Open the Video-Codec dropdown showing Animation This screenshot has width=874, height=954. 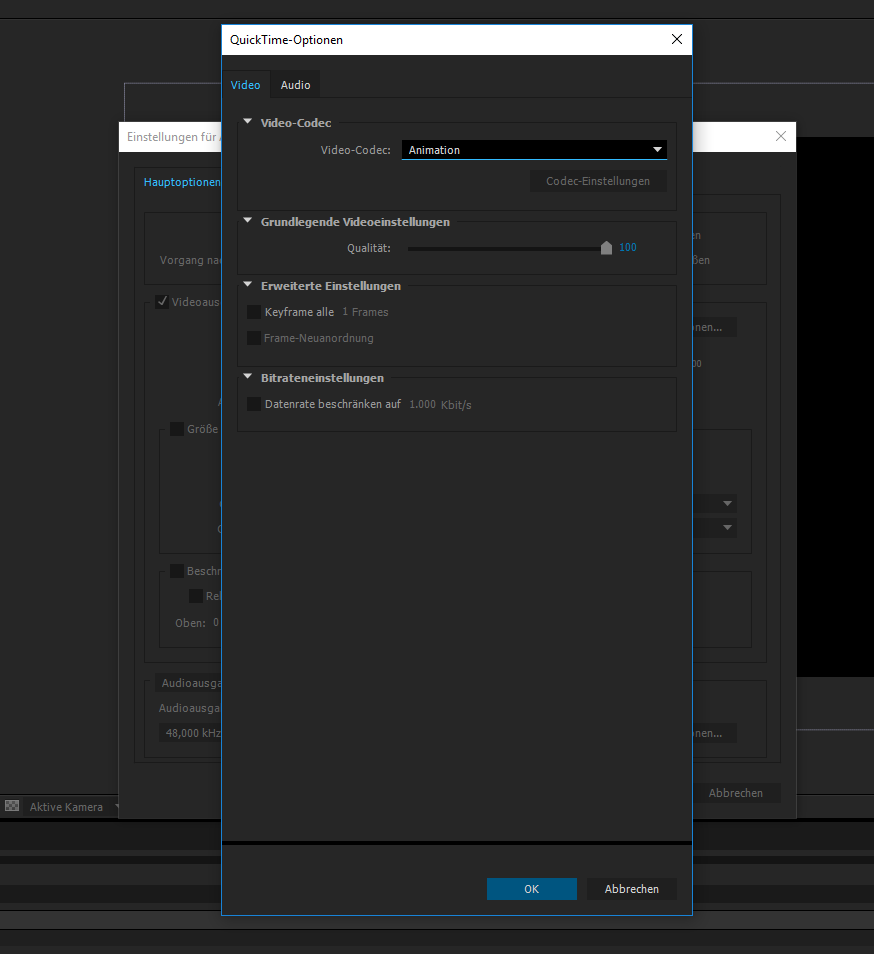coord(534,150)
